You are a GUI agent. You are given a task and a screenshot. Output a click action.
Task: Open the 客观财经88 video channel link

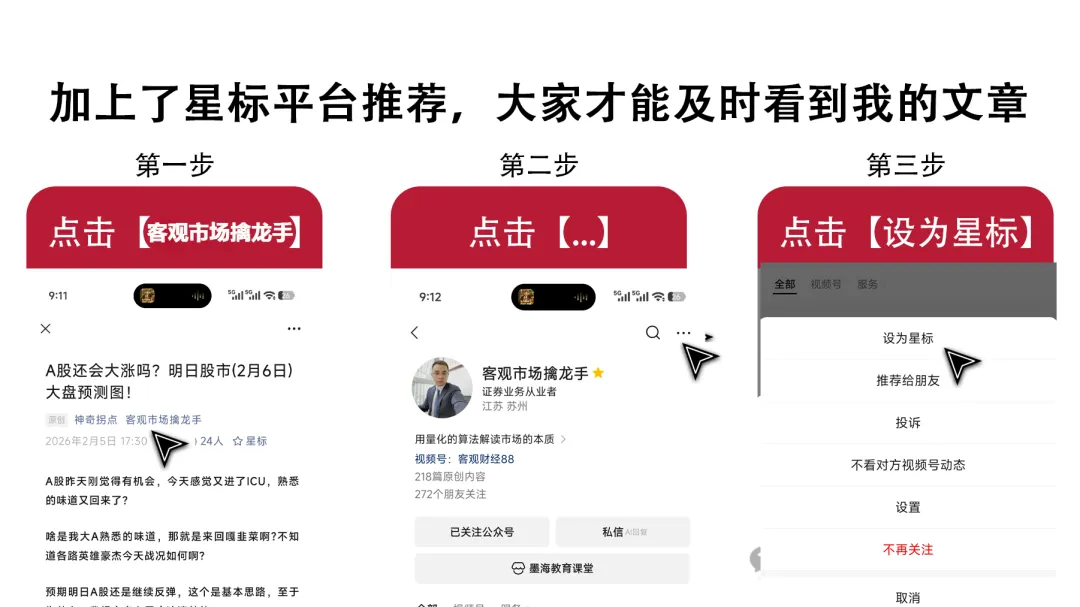[x=486, y=459]
